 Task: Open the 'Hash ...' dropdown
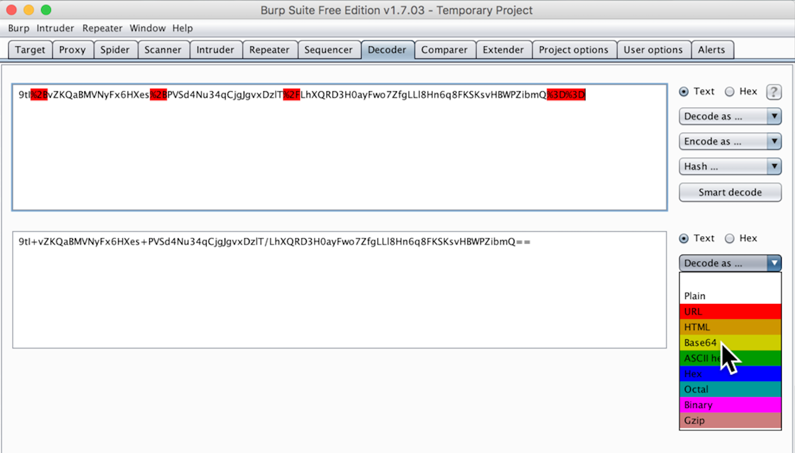(730, 166)
